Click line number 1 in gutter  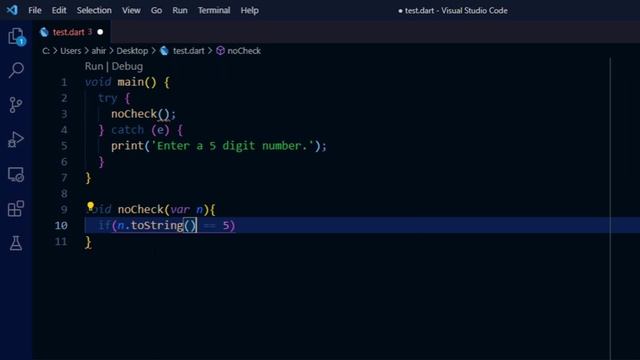click(x=64, y=82)
